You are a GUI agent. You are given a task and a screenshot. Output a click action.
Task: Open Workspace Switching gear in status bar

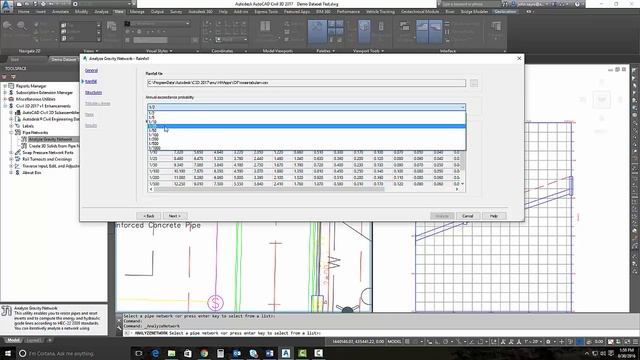click(548, 342)
